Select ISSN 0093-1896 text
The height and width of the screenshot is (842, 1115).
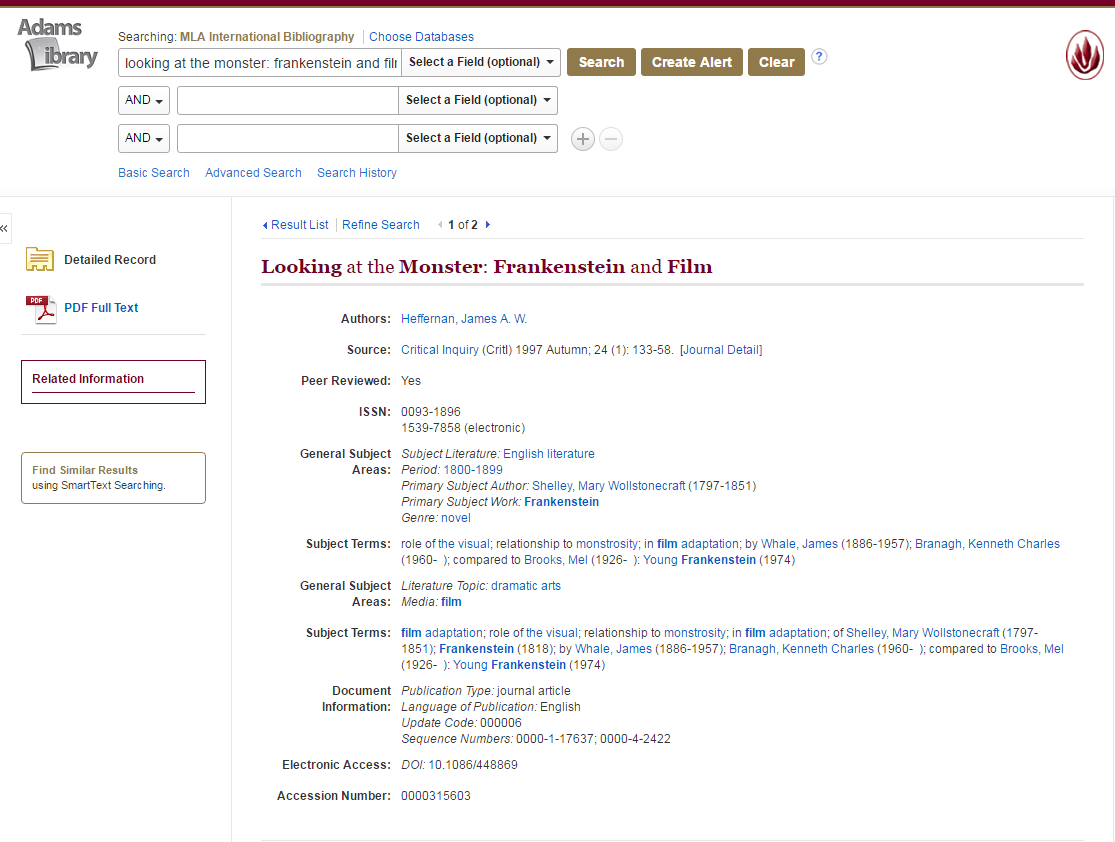coord(431,412)
